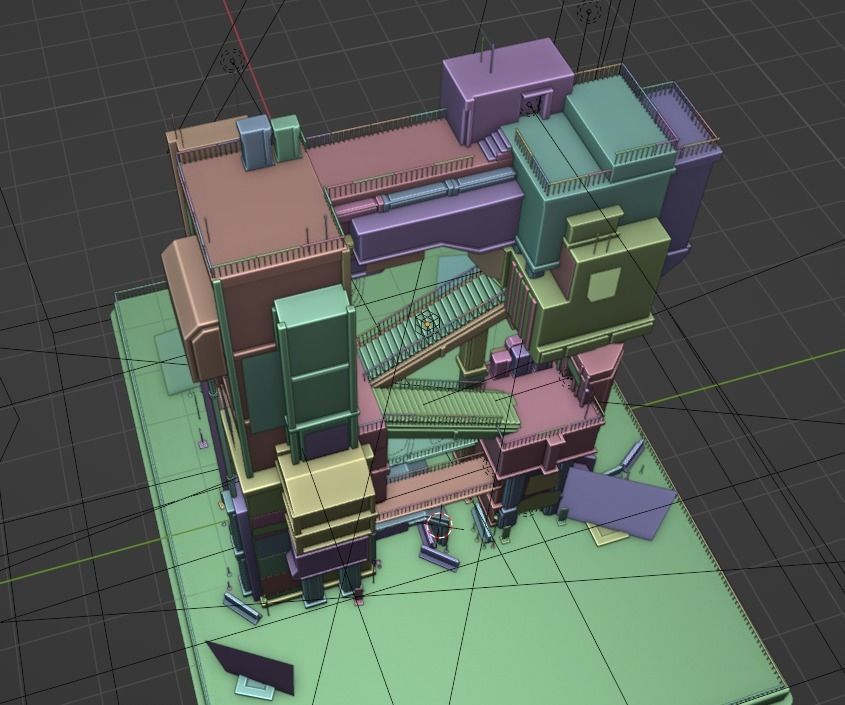Select the wireframe empty cube on the teal staircase

(x=427, y=323)
